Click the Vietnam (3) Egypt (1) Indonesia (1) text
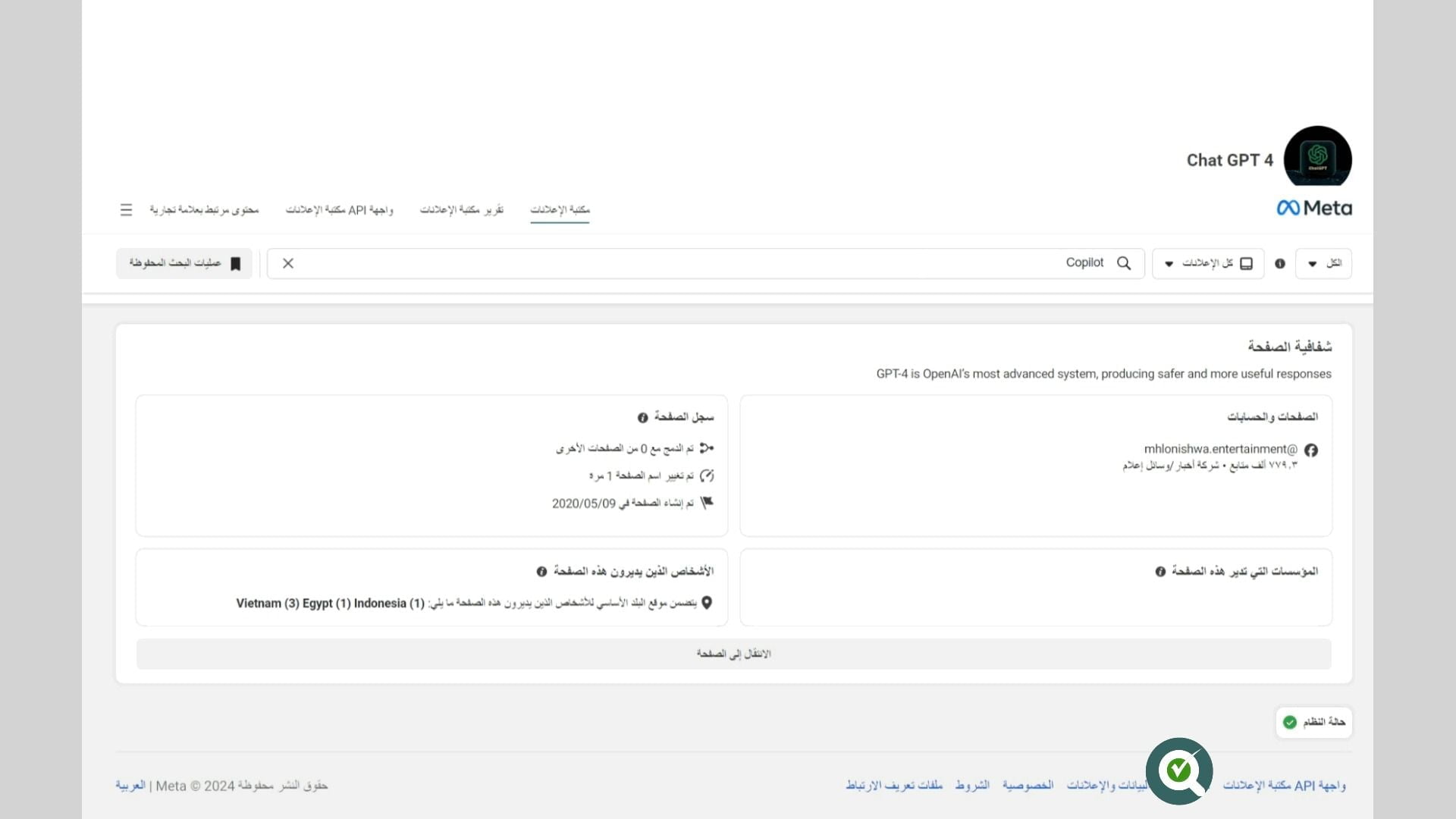The height and width of the screenshot is (819, 1456). (x=330, y=604)
